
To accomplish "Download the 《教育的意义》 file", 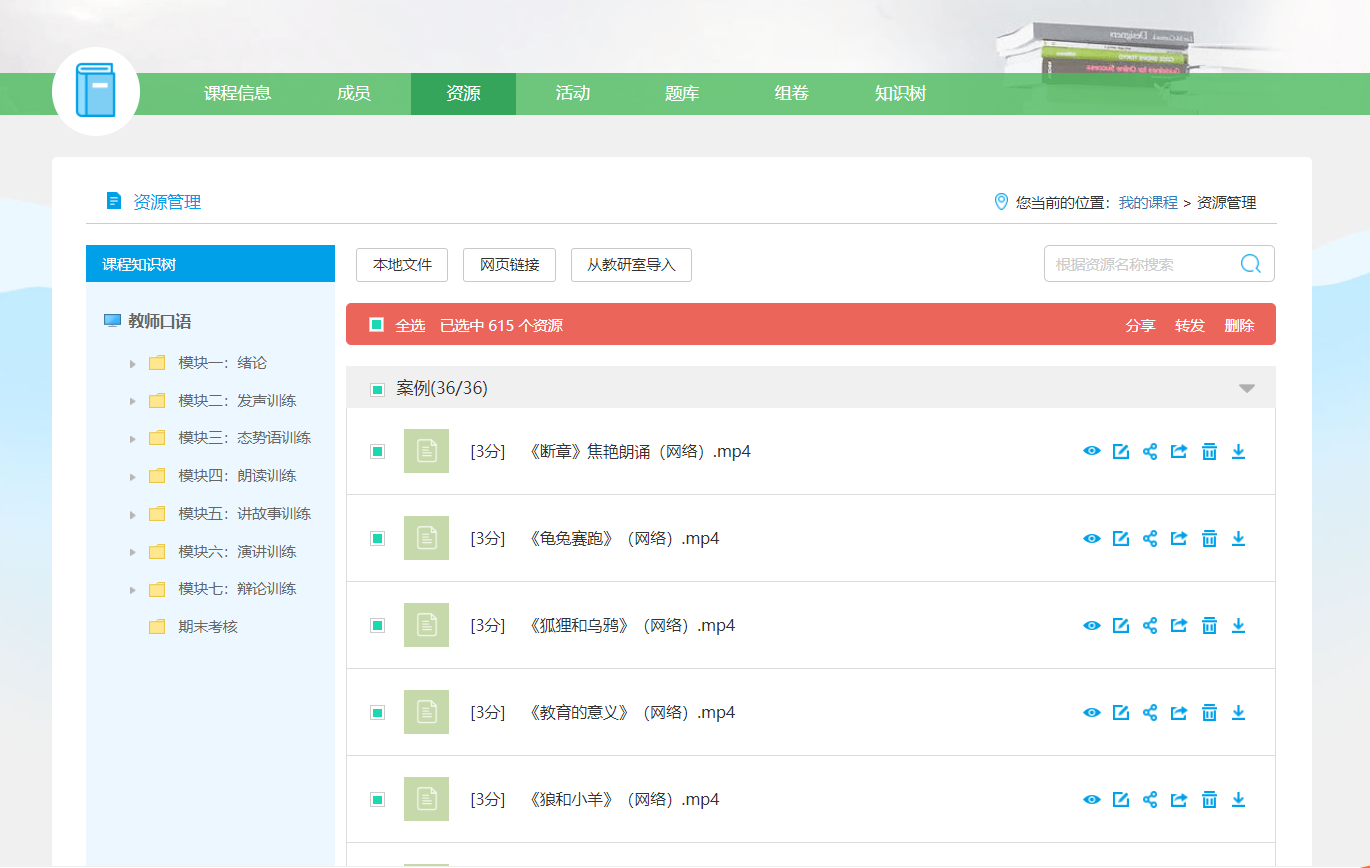I will point(1238,712).
